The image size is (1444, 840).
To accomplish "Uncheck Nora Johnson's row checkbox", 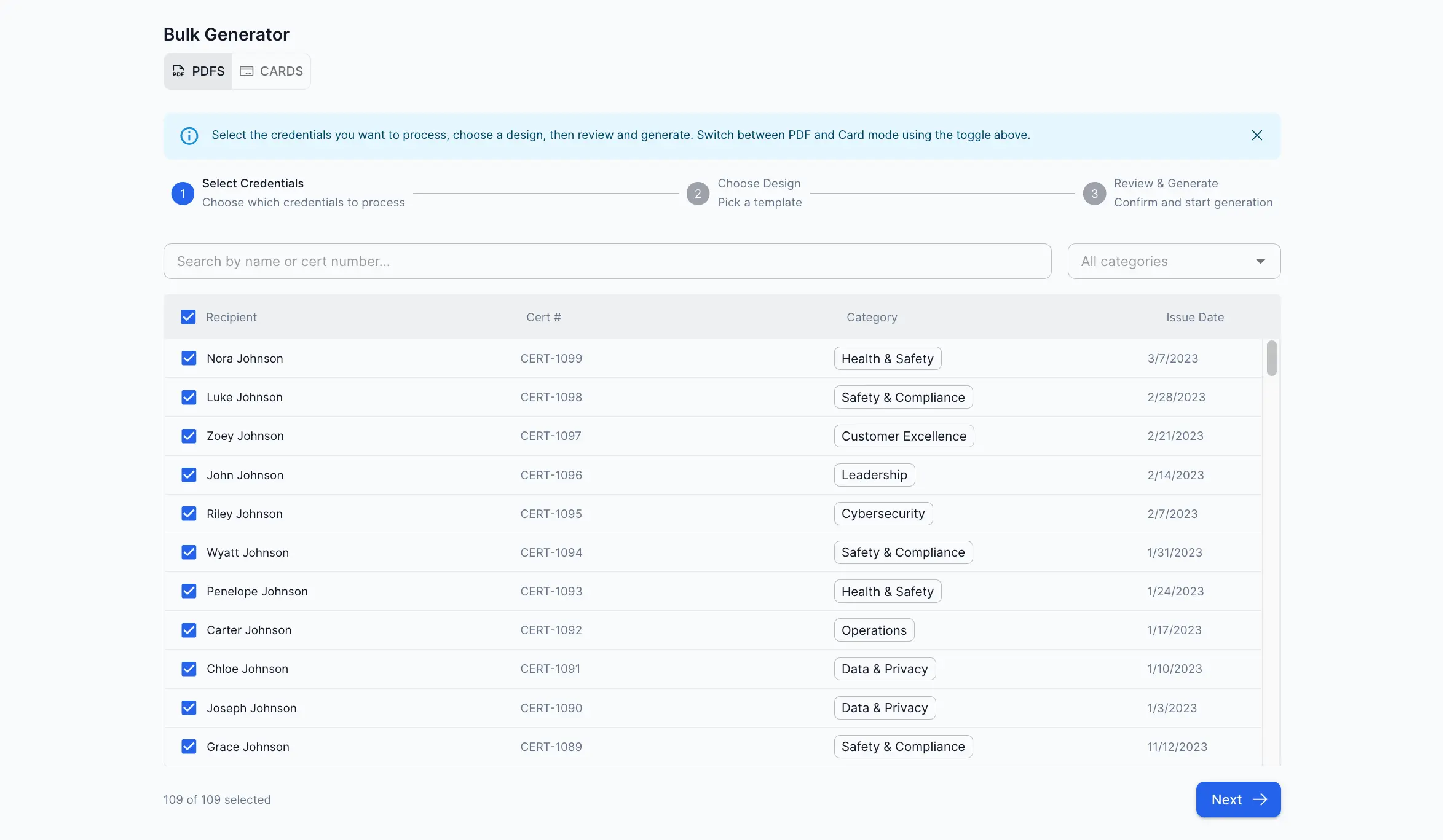I will click(x=189, y=358).
